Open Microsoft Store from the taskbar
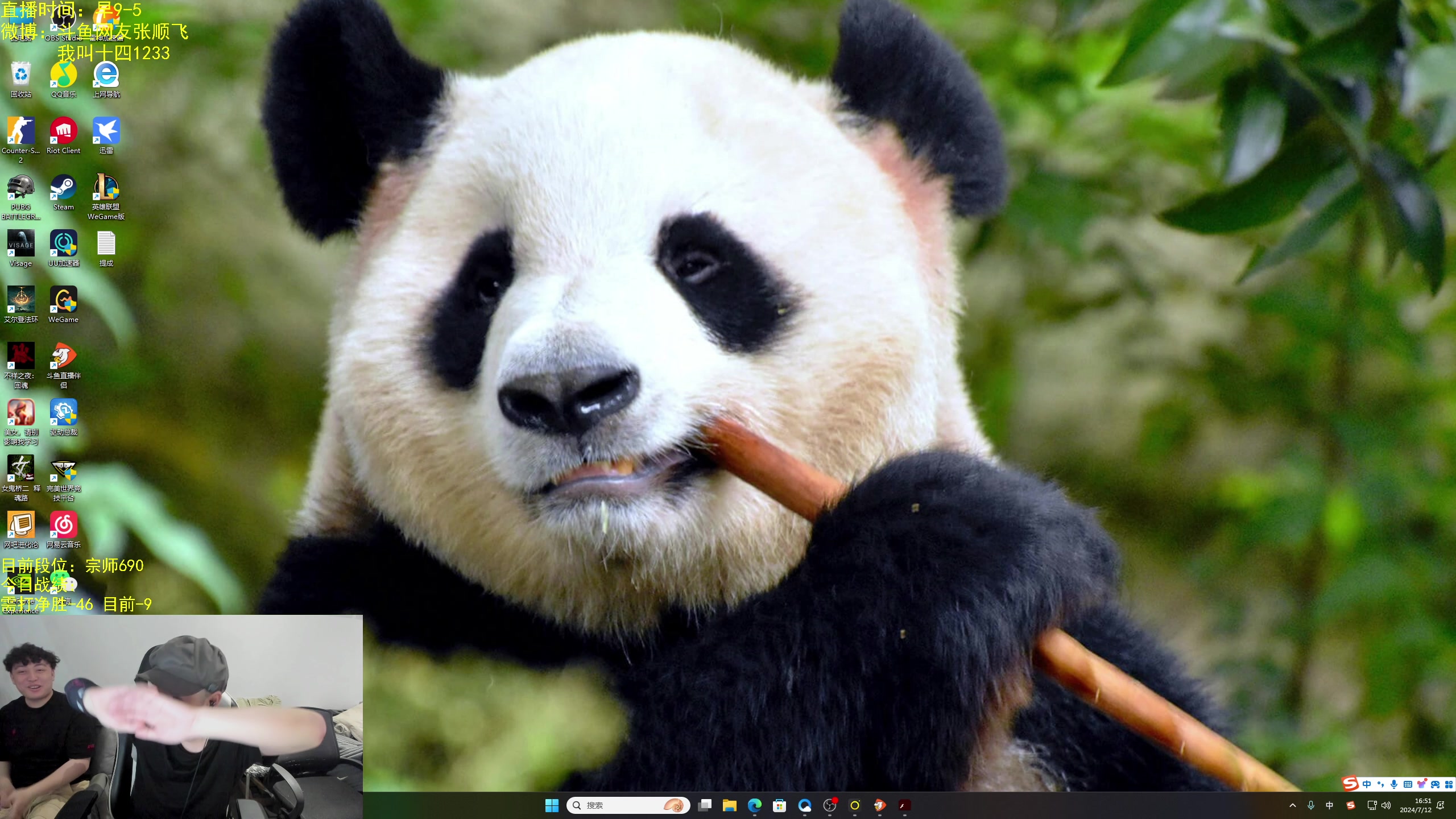1456x819 pixels. tap(780, 805)
